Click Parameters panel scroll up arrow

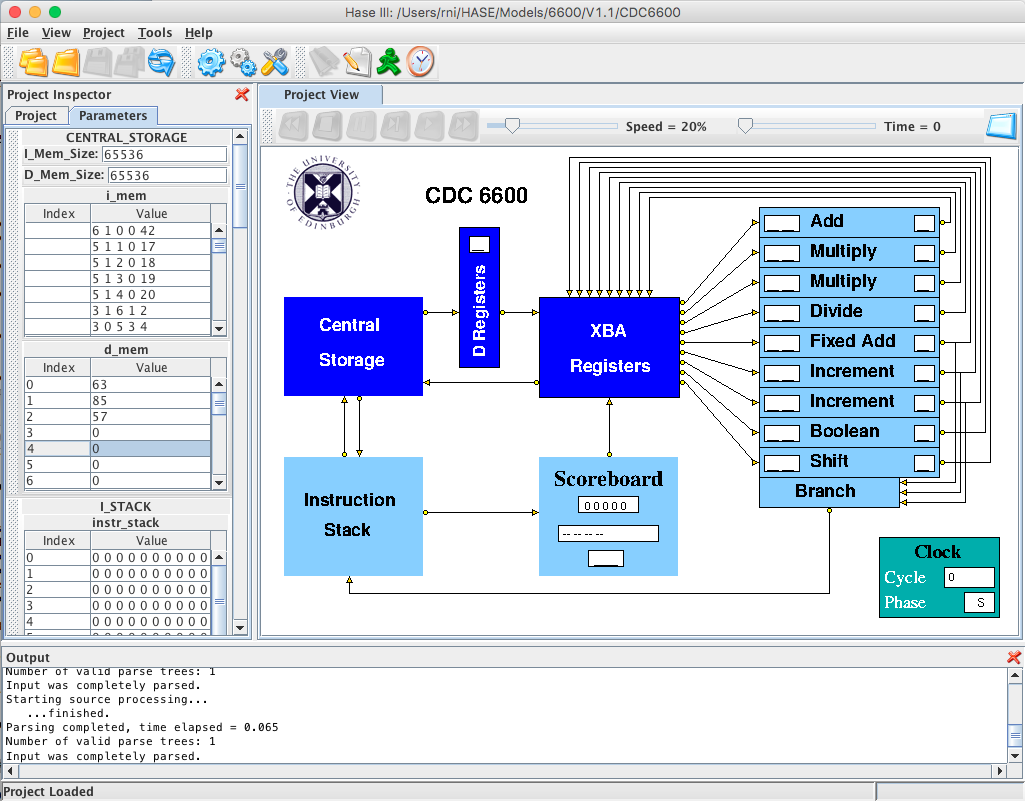240,137
